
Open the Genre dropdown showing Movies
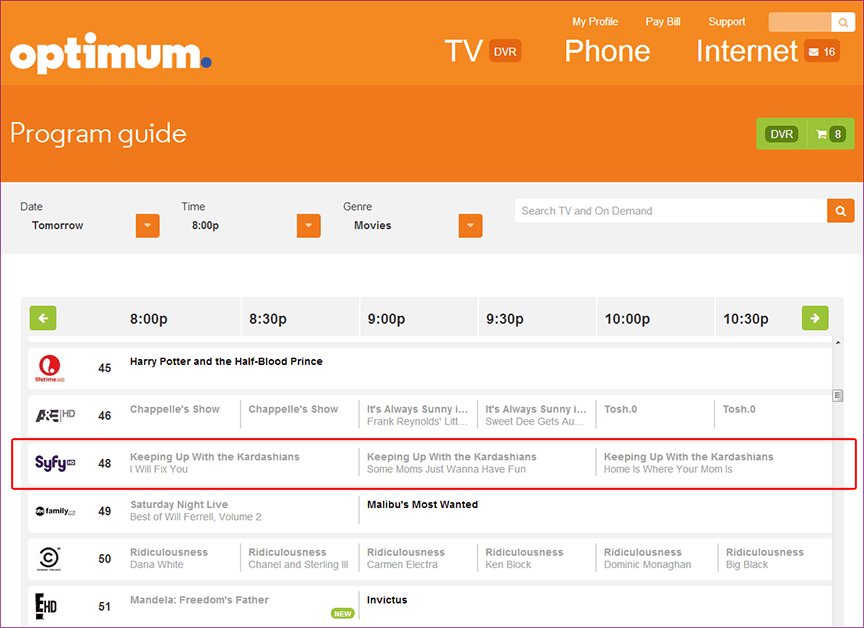pyautogui.click(x=470, y=226)
